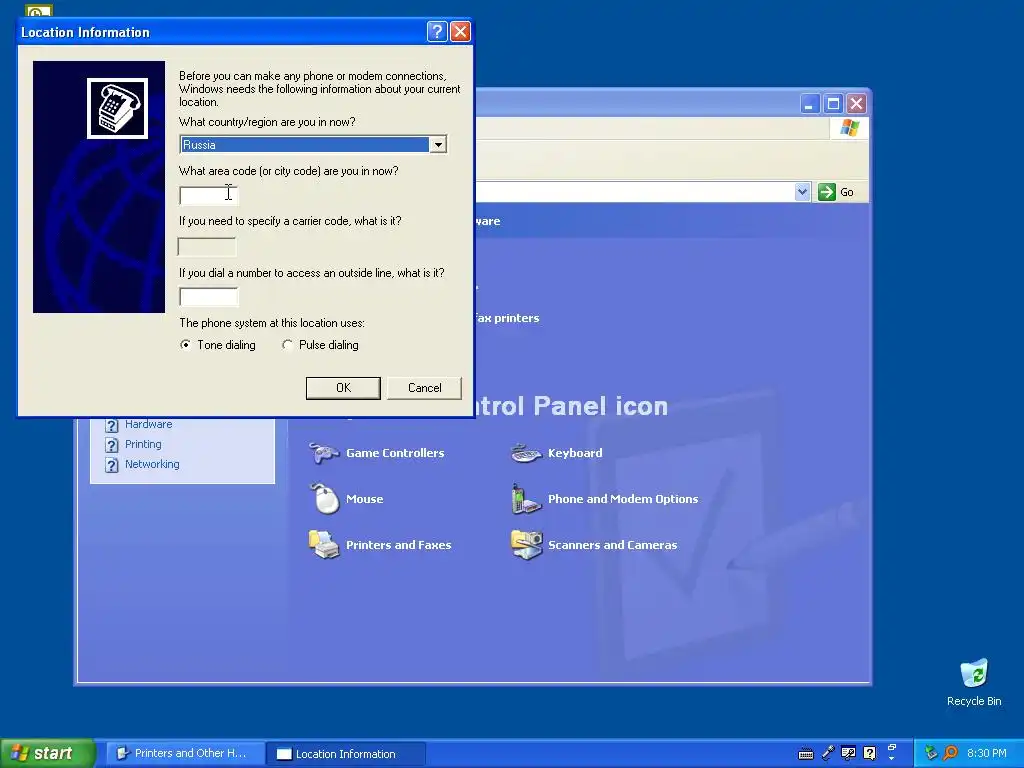Open the Keyboard control panel icon
Screen dimensions: 1024x768
click(x=526, y=453)
